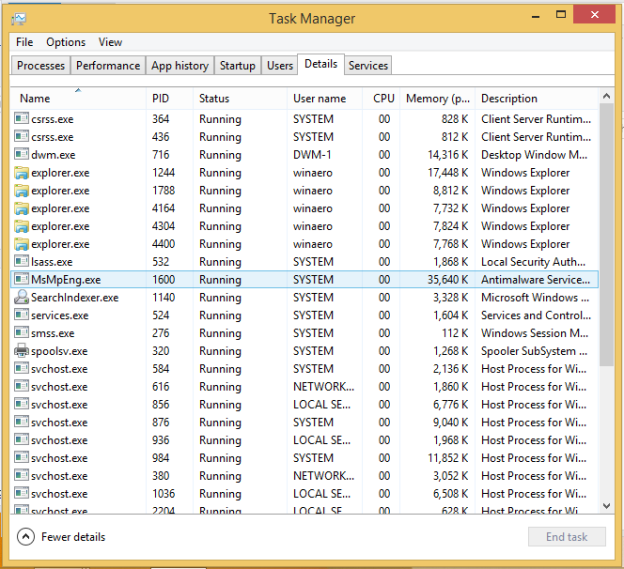Select the Details tab

tap(321, 64)
